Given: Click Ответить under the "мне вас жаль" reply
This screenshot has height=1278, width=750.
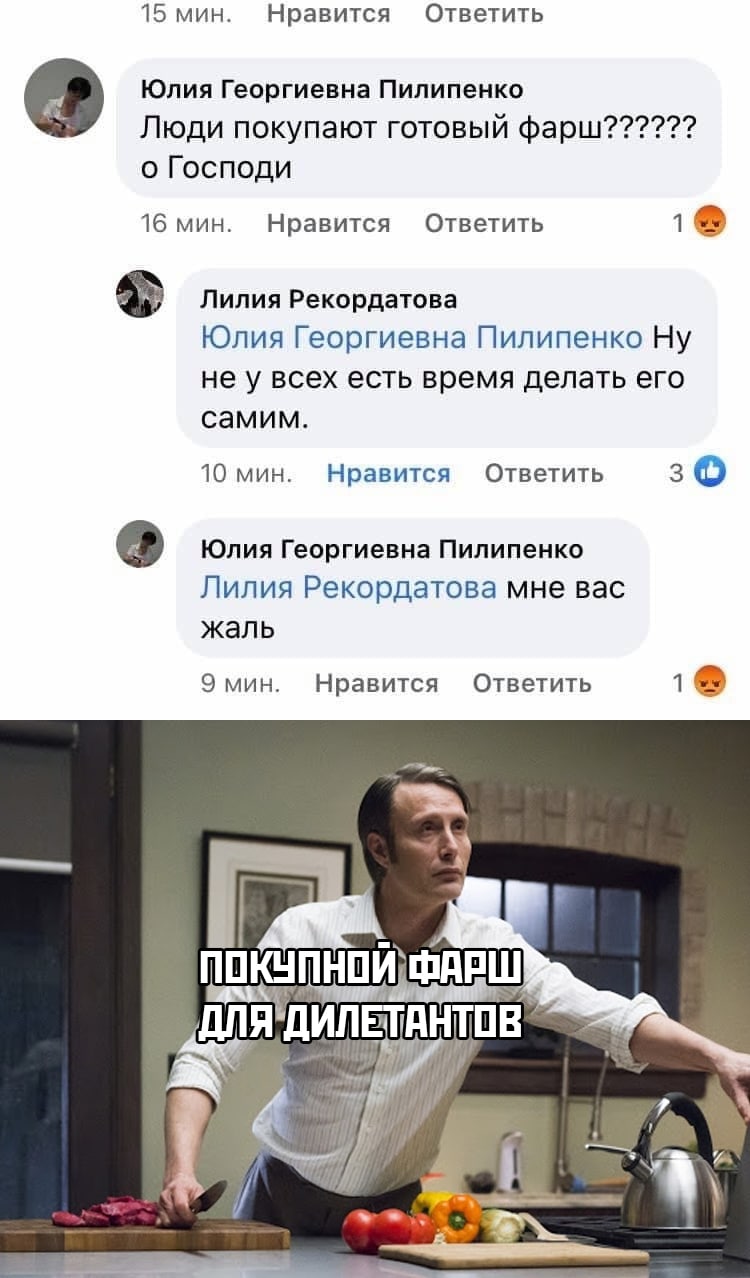Looking at the screenshot, I should click(x=532, y=683).
